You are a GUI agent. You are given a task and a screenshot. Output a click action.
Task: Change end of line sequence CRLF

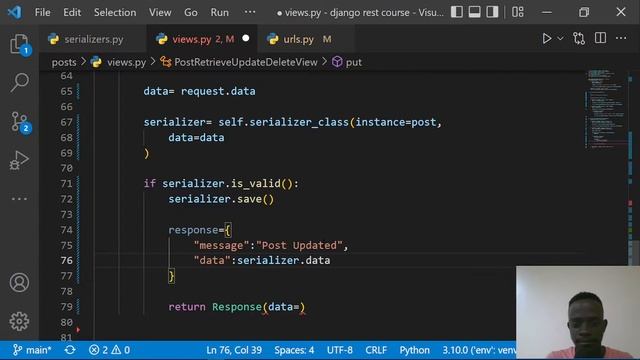tap(376, 350)
